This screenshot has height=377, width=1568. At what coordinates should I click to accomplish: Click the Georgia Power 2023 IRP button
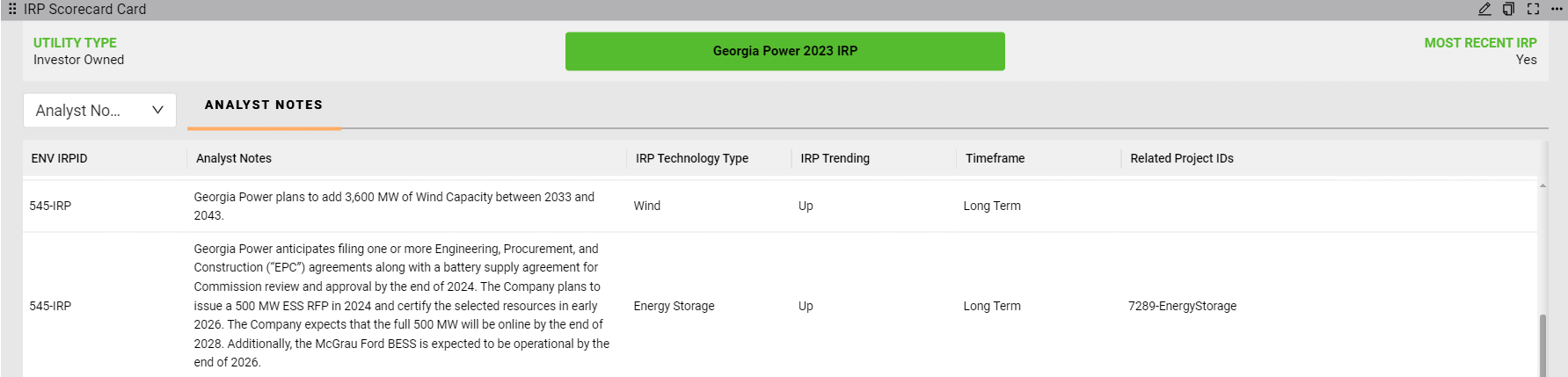click(x=784, y=51)
